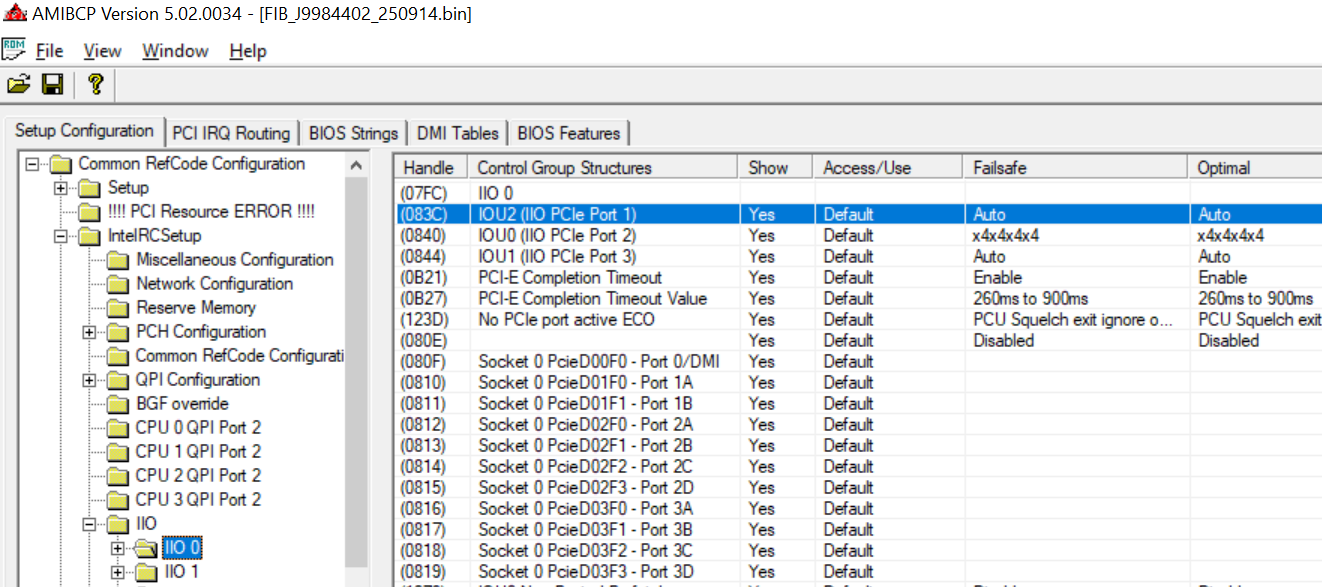Open the Help menu
1322x587 pixels.
pos(248,51)
